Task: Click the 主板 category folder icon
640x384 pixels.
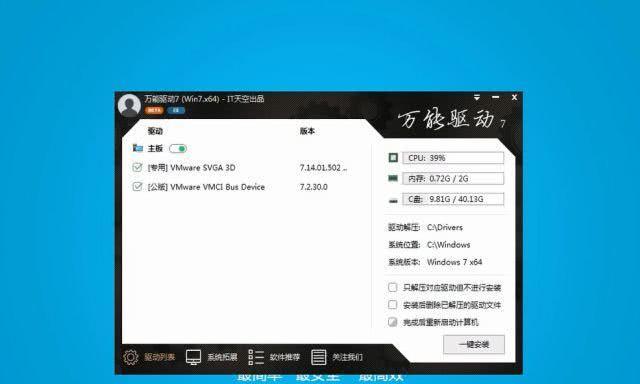Action: pyautogui.click(x=138, y=148)
